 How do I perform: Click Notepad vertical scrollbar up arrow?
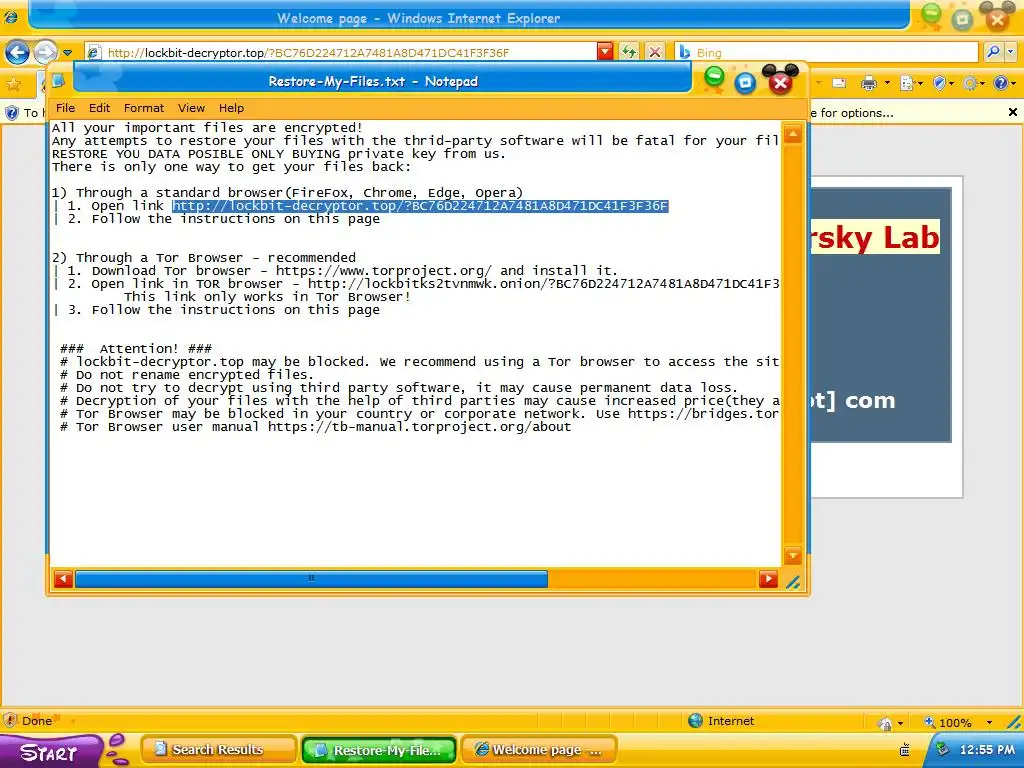tap(793, 135)
